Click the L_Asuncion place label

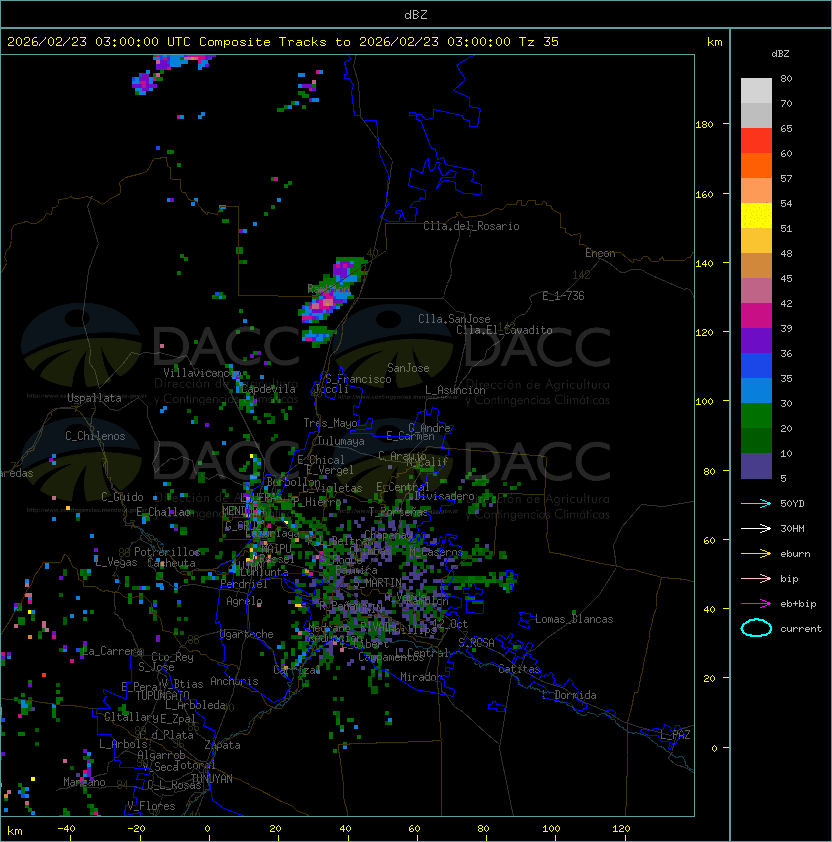point(455,390)
